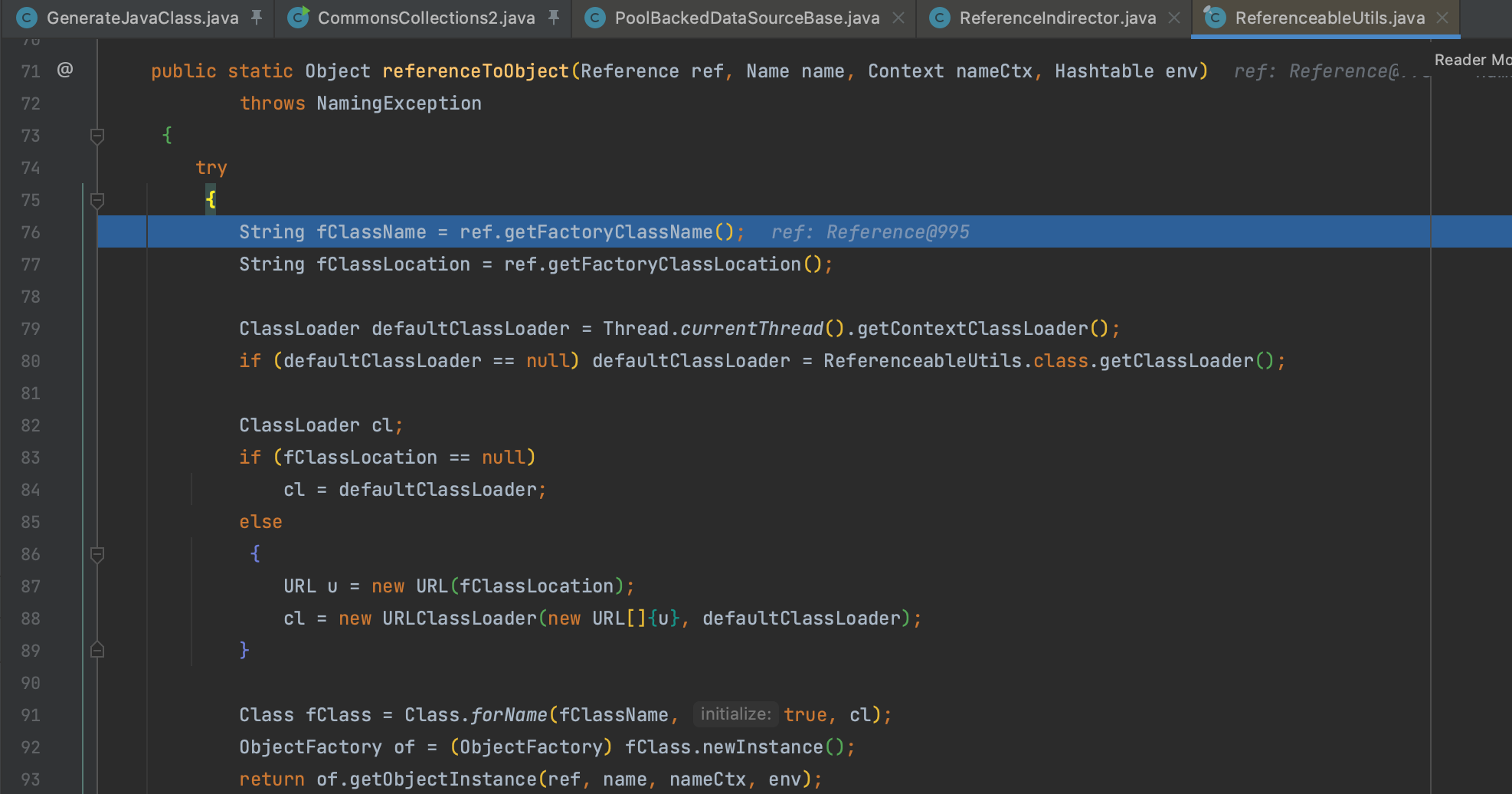Click the GenerateJavaClass.java class icon
The image size is (1512, 794).
pyautogui.click(x=27, y=18)
